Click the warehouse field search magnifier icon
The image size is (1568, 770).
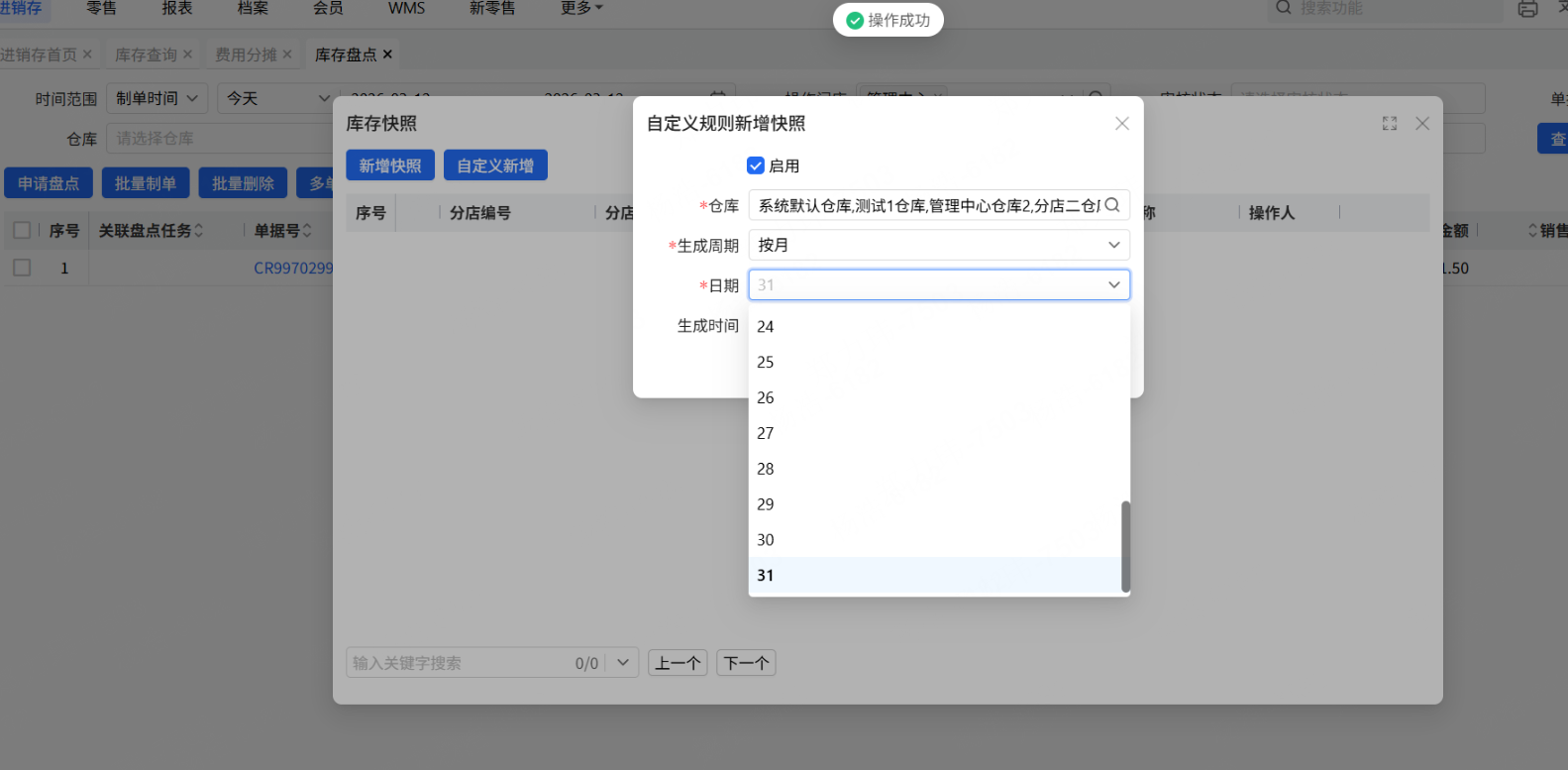[1112, 205]
